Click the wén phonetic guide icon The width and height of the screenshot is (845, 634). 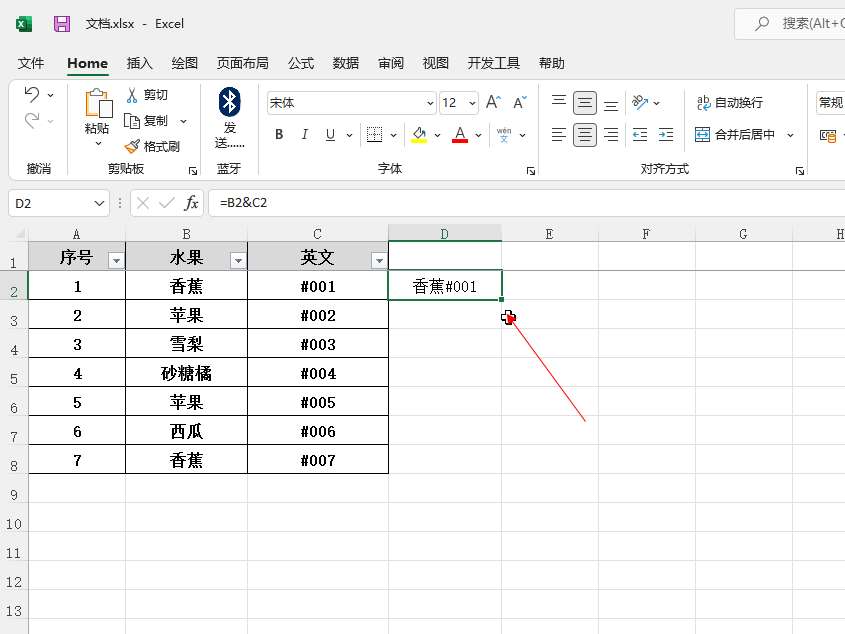(x=504, y=134)
